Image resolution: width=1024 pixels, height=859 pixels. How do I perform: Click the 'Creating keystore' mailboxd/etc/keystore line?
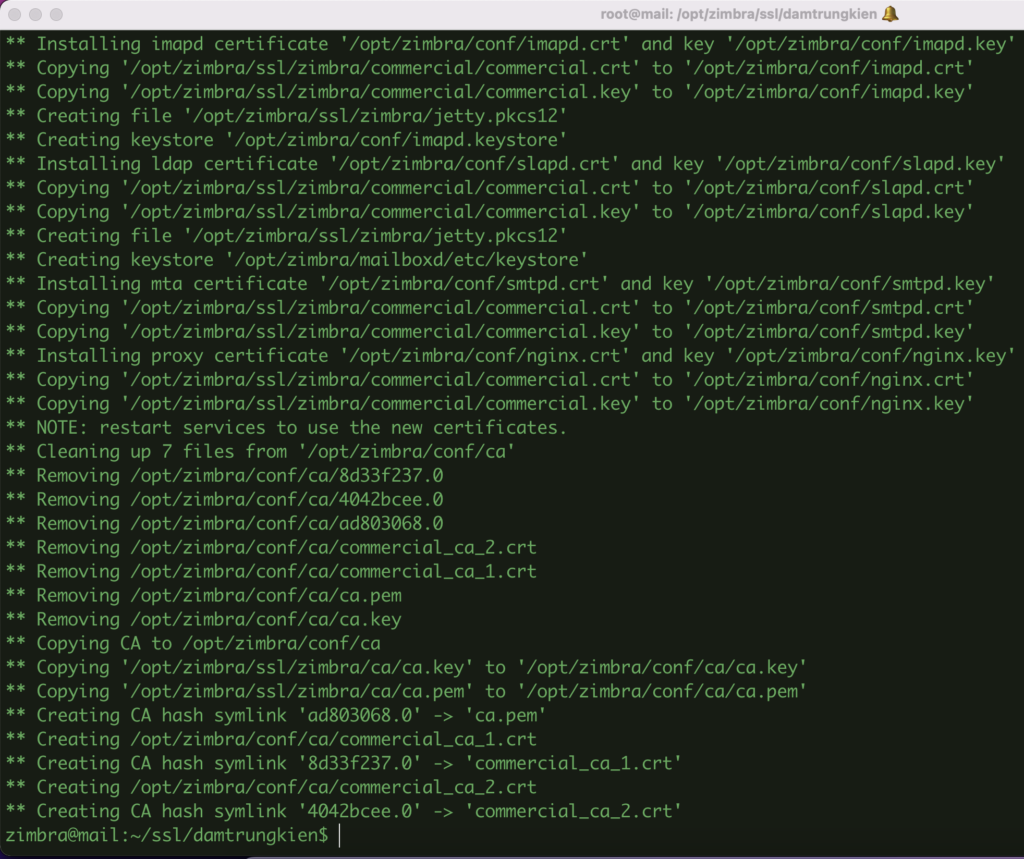point(296,260)
